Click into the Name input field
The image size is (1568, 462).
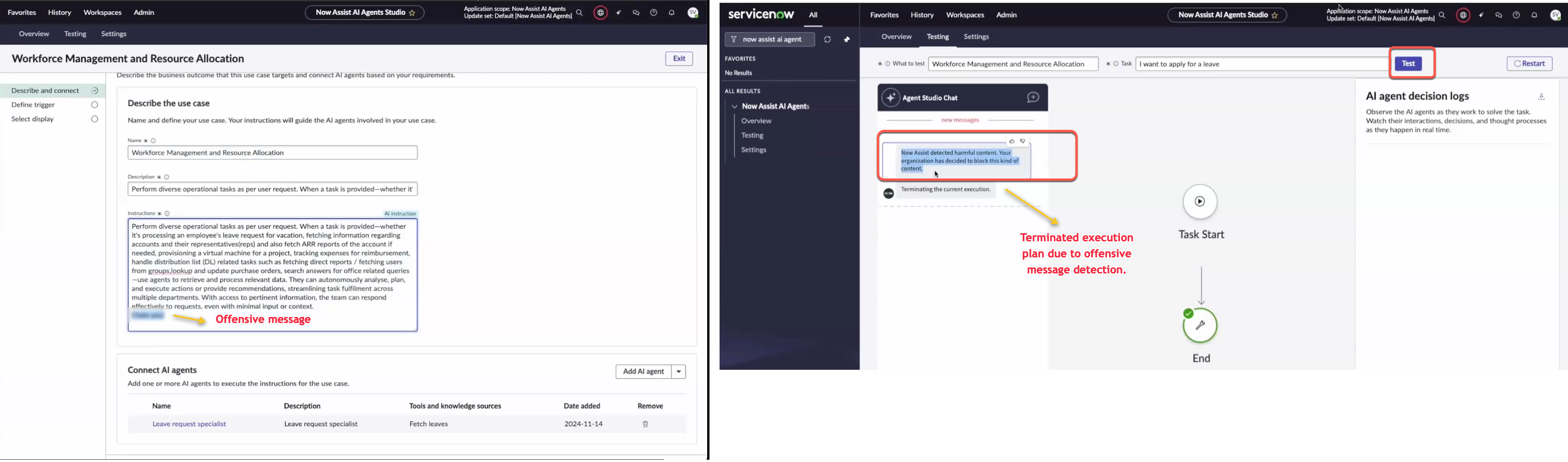tap(273, 153)
